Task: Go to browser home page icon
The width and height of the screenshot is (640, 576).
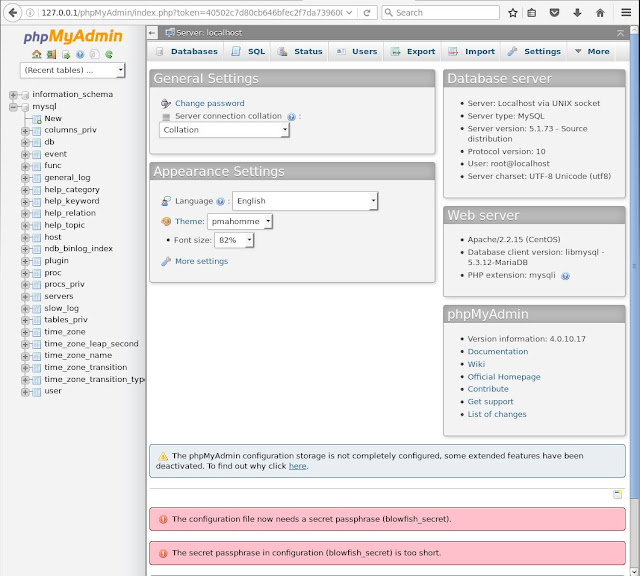Action: pos(600,13)
